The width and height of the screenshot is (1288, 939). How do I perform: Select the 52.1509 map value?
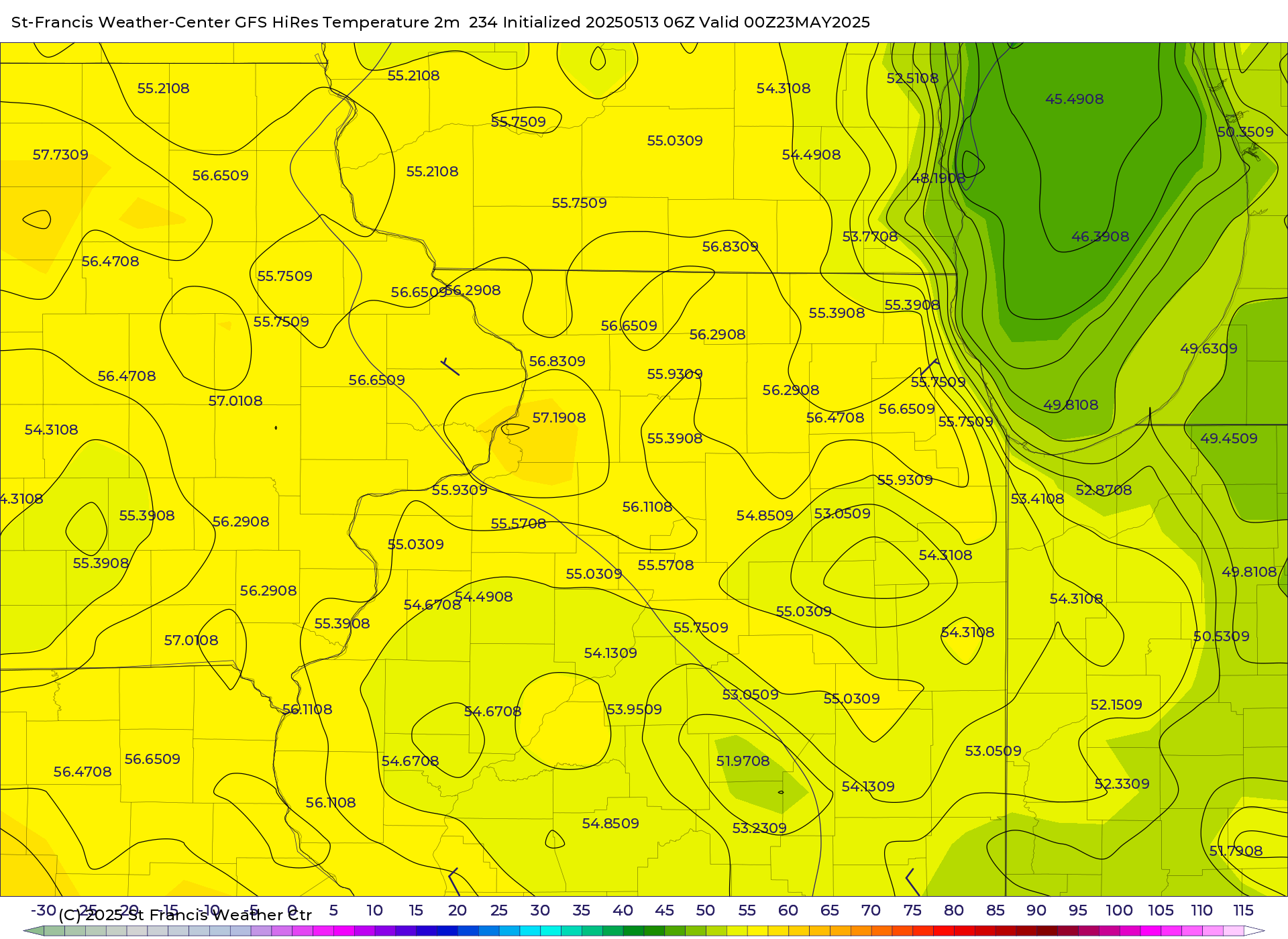point(1116,705)
